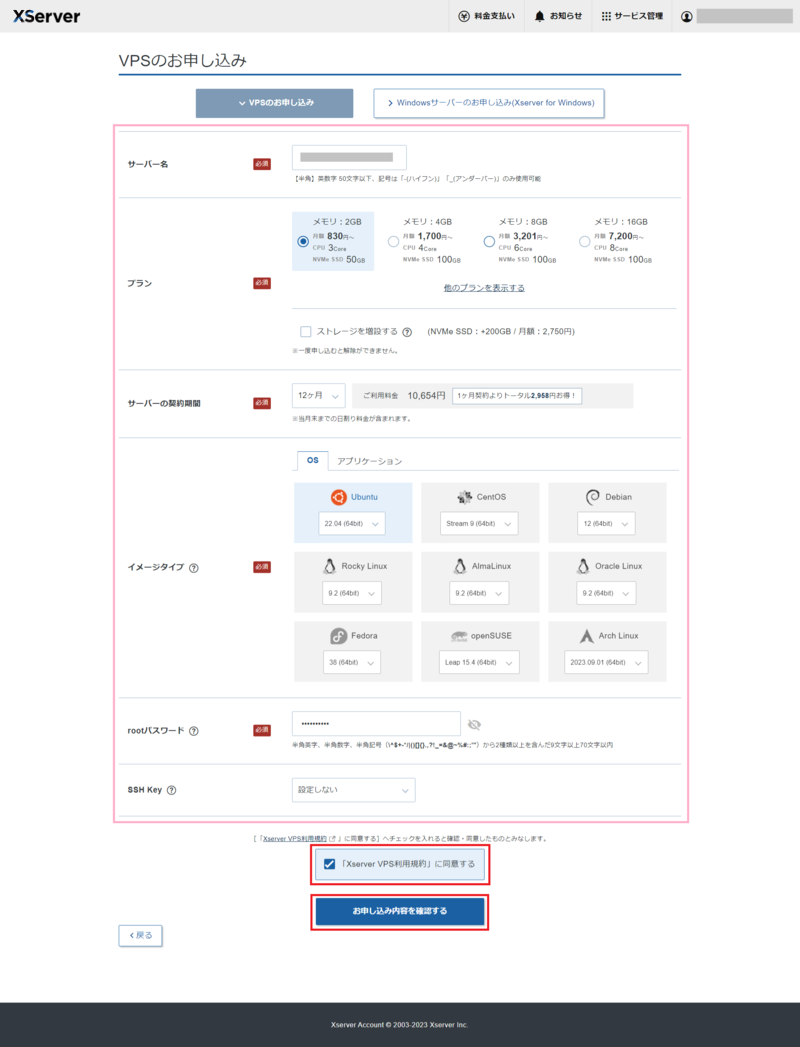This screenshot has height=1047, width=800.
Task: Check the storage expansion checkbox
Action: (306, 331)
